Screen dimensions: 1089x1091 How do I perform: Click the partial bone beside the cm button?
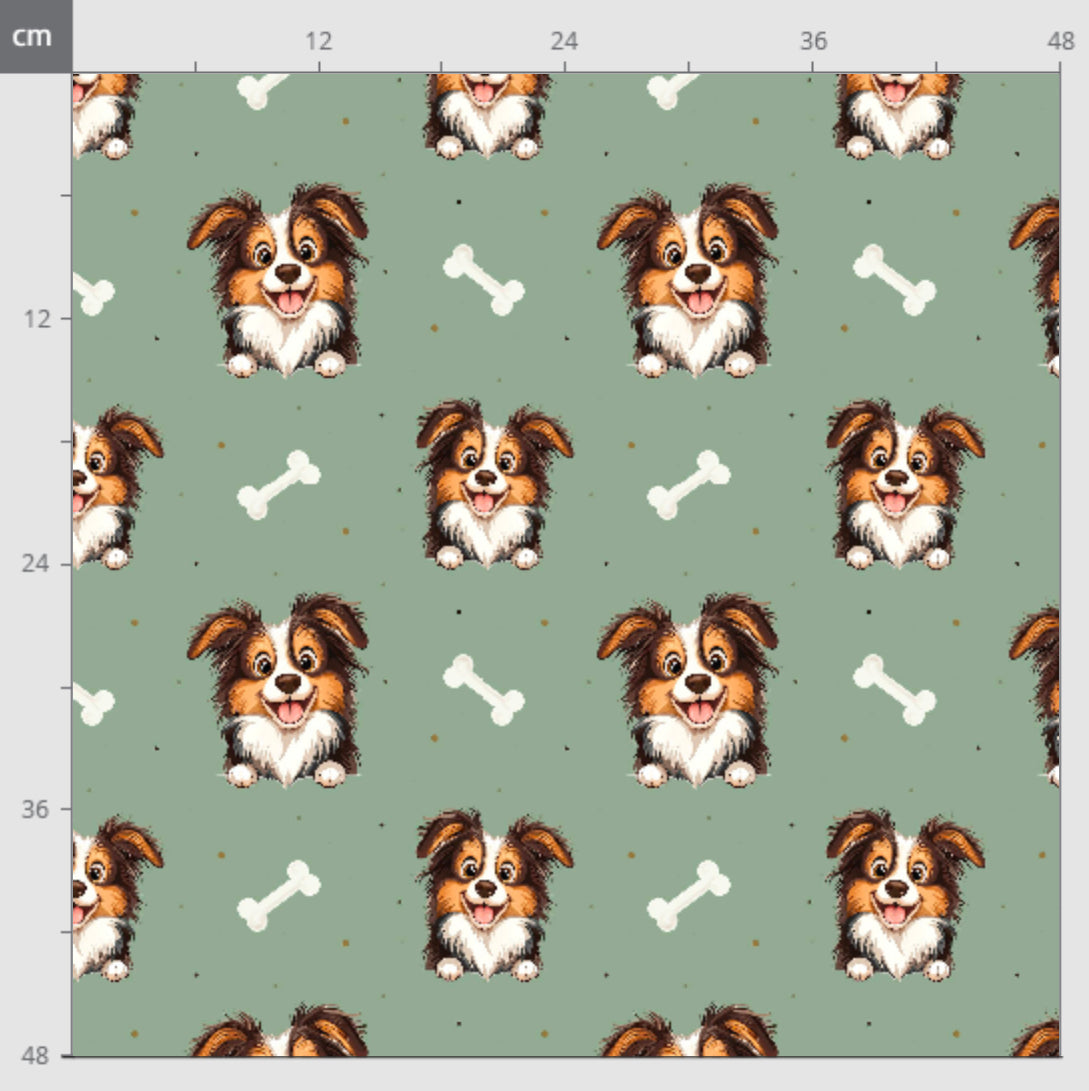pyautogui.click(x=262, y=90)
